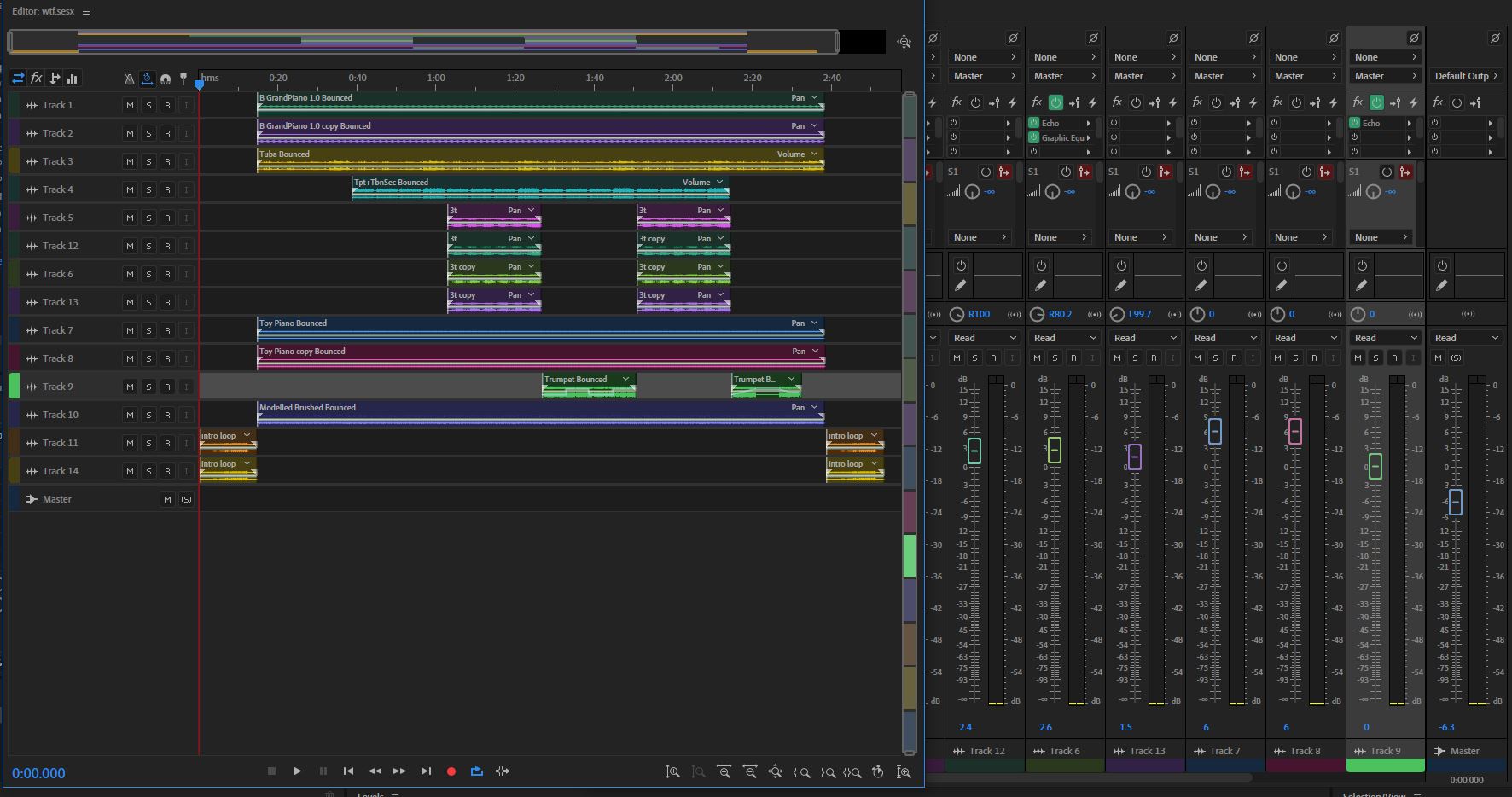Image resolution: width=1512 pixels, height=797 pixels.
Task: Arm Track 1 for recording
Action: point(167,105)
